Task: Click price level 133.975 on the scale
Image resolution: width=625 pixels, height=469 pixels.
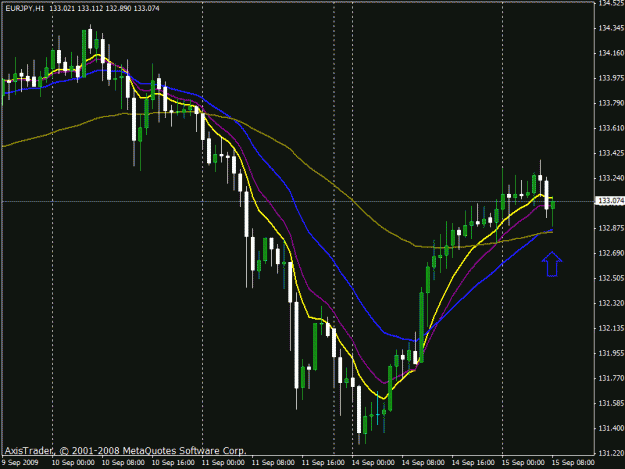Action: point(611,78)
